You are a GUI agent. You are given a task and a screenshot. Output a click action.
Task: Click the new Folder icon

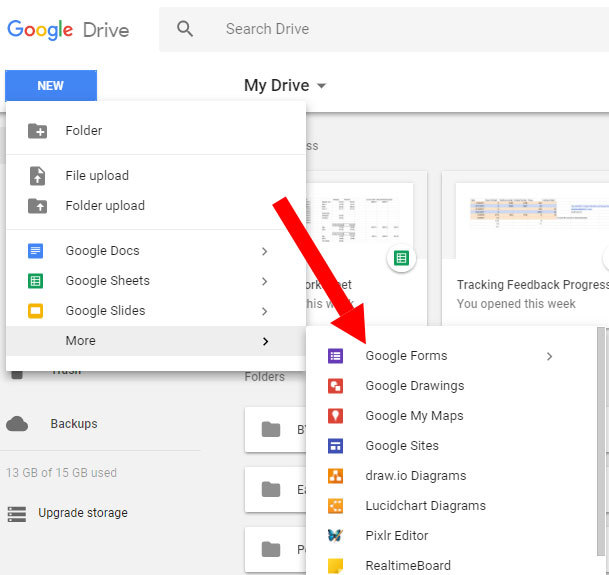(x=37, y=131)
